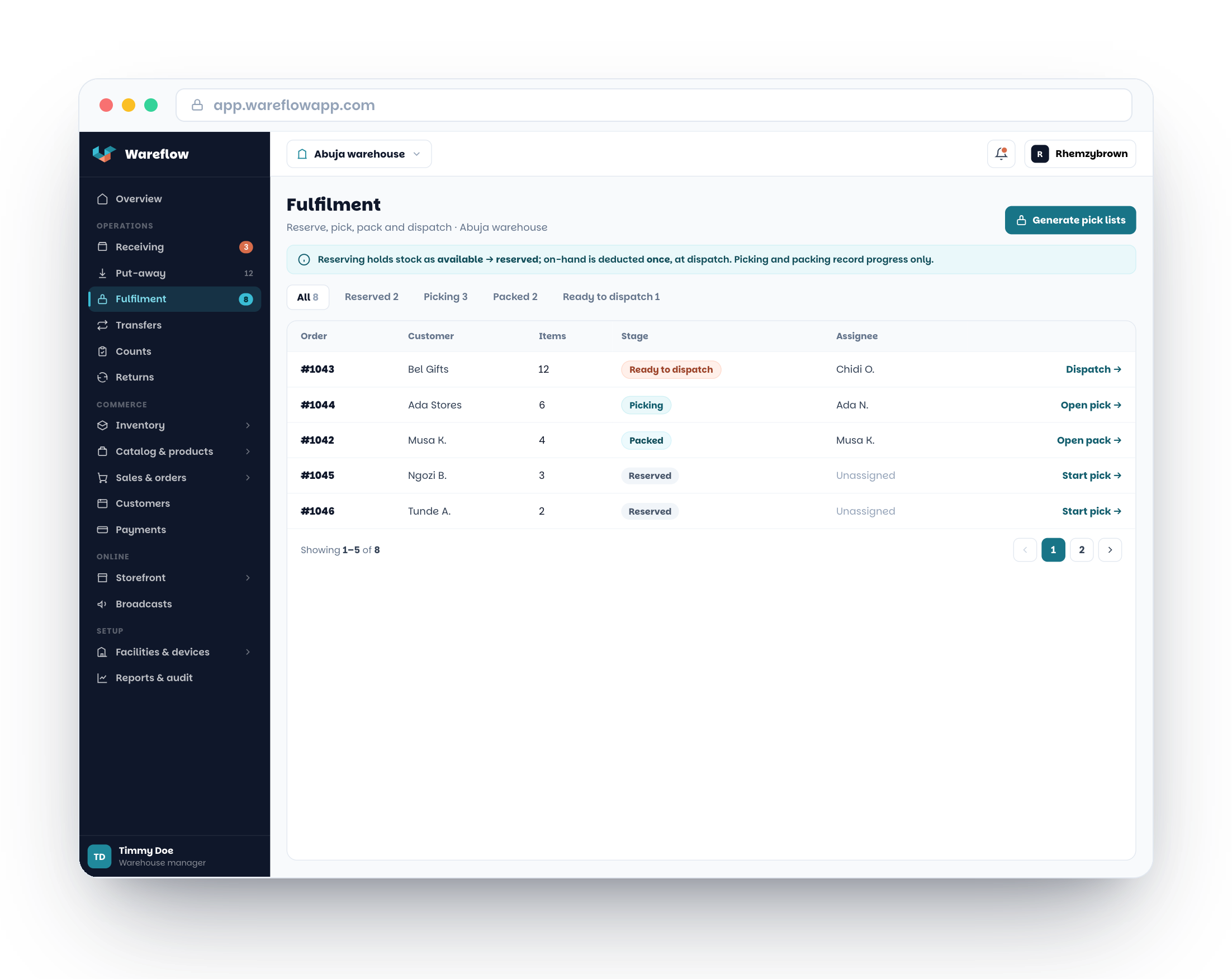Click the address bar padlock icon
The image size is (1232, 979).
[197, 105]
